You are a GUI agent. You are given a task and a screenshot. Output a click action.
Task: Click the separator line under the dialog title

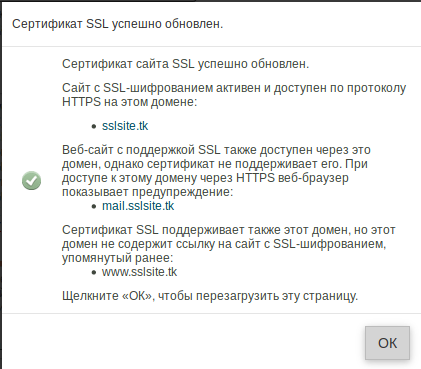pos(211,46)
